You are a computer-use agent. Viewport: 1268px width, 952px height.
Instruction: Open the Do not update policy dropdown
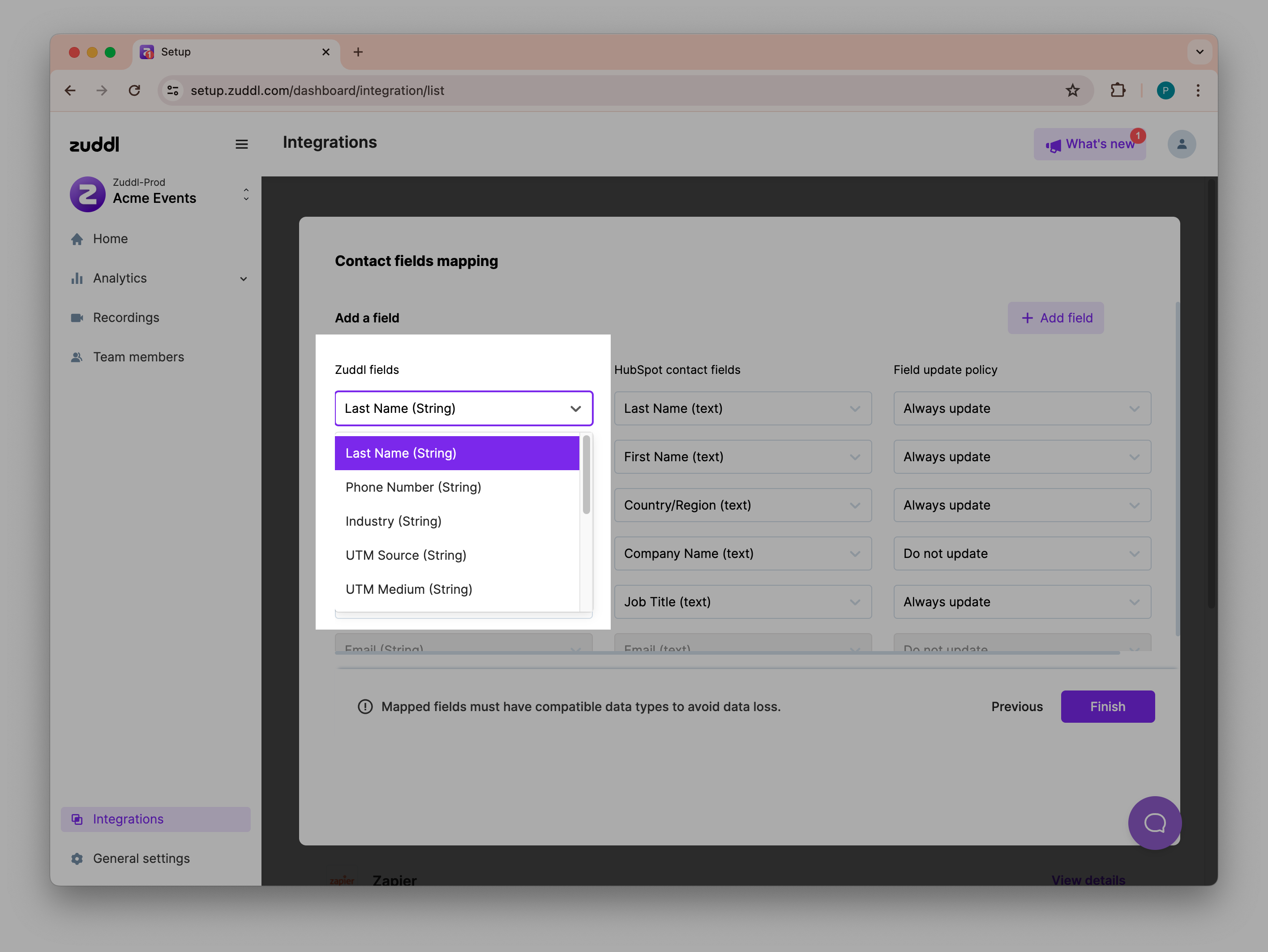coord(1021,553)
